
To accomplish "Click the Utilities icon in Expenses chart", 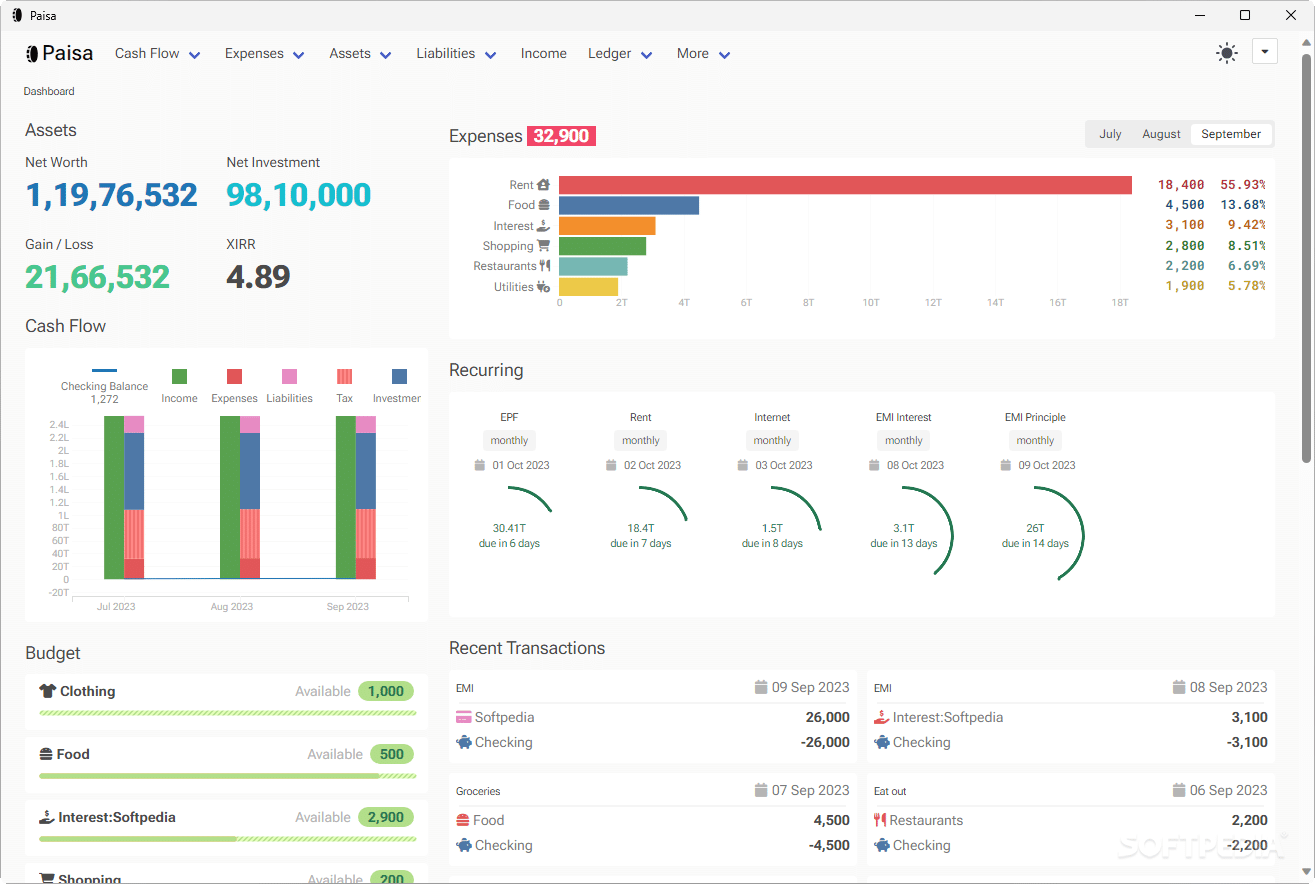I will (544, 287).
